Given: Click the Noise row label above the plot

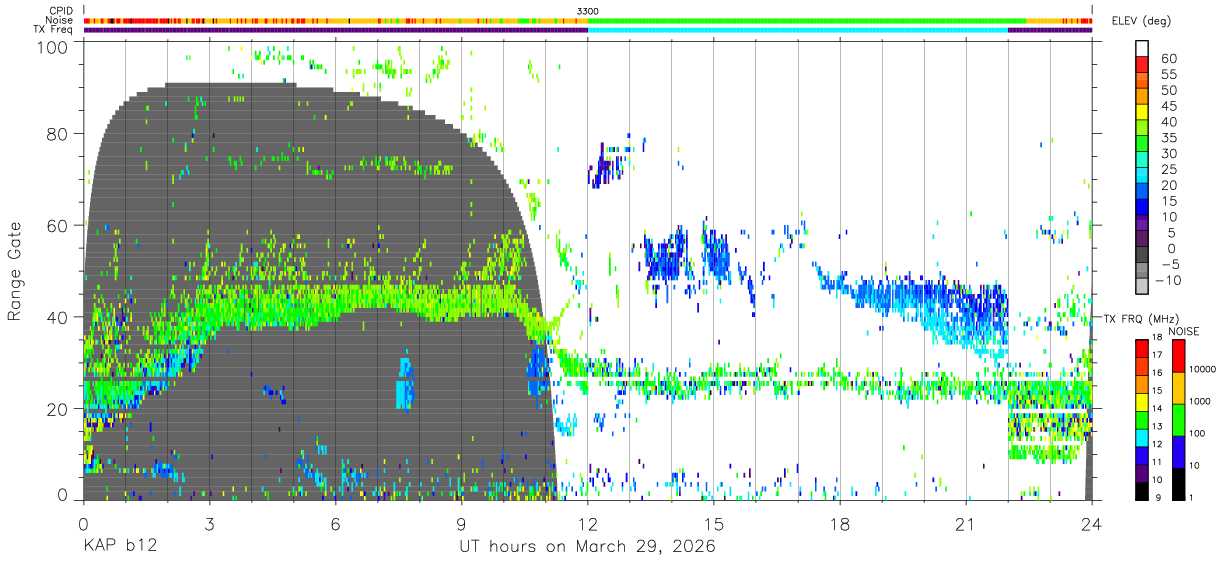Looking at the screenshot, I should [59, 20].
